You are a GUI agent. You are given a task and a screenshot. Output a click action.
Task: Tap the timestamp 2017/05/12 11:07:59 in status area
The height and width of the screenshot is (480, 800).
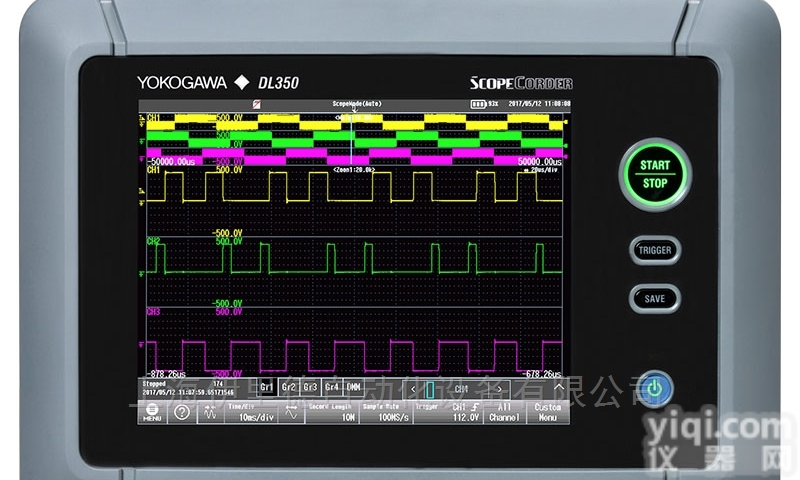pyautogui.click(x=188, y=392)
